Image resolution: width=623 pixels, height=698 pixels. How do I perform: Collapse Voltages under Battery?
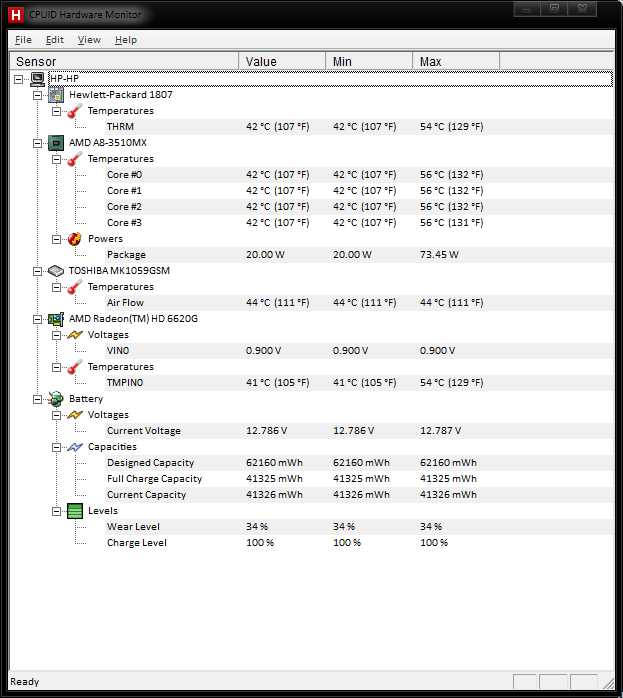pyautogui.click(x=57, y=415)
